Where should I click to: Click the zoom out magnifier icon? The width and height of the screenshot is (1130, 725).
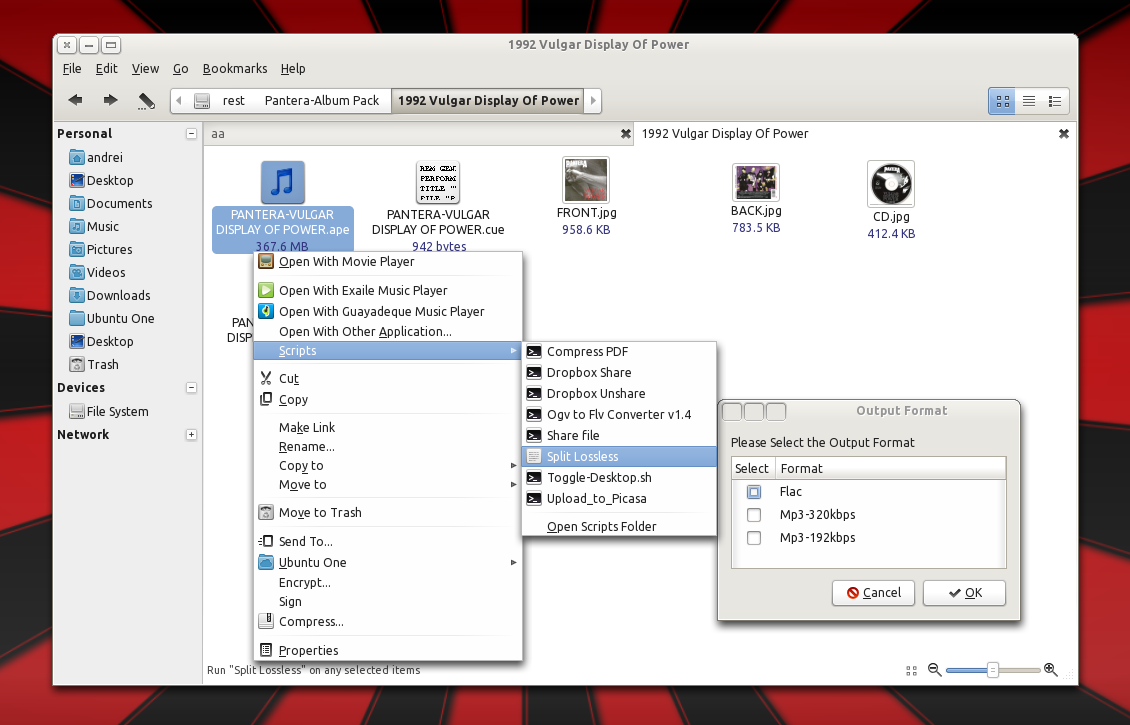(935, 670)
